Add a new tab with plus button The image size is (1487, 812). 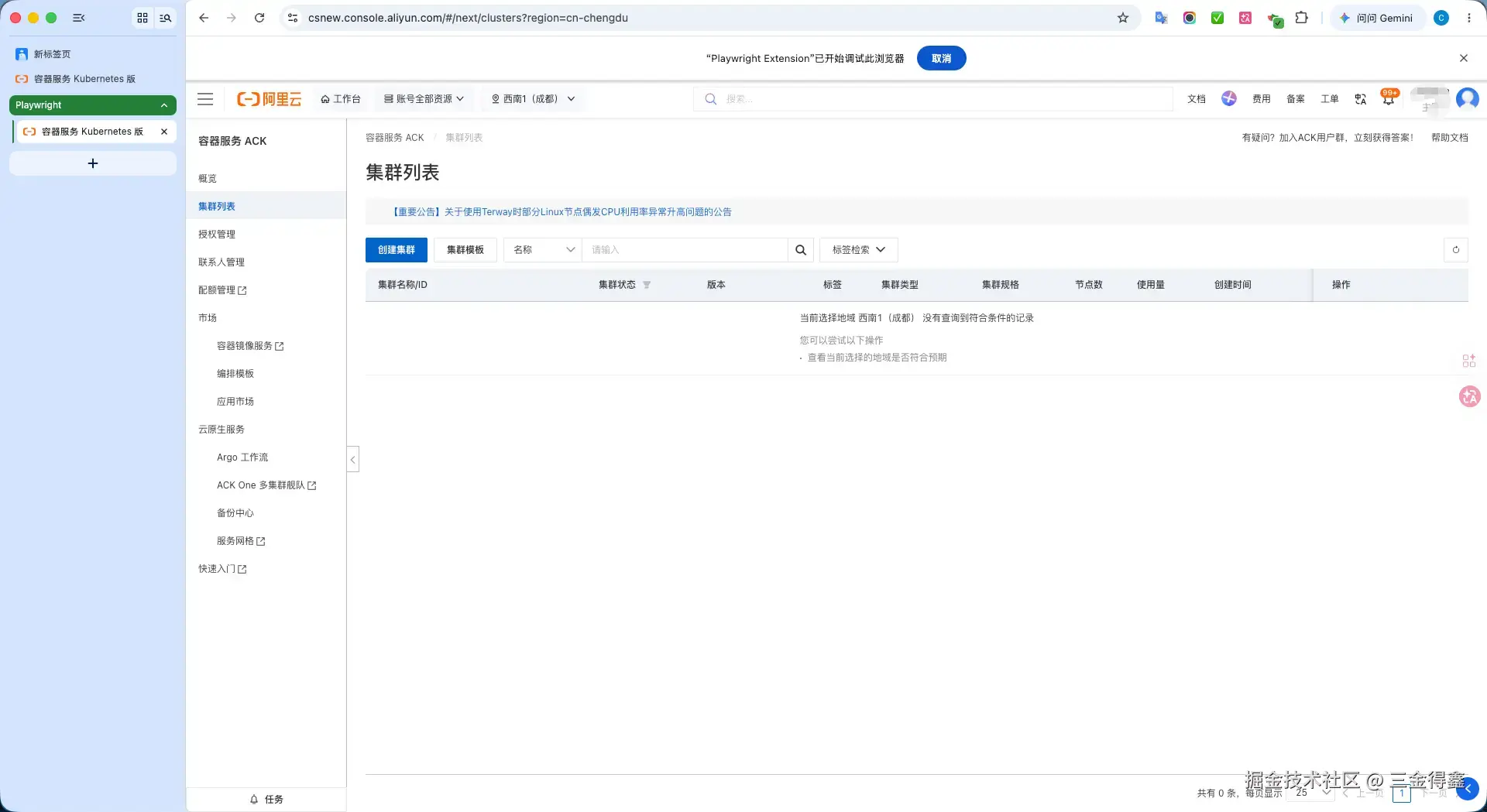pyautogui.click(x=93, y=163)
